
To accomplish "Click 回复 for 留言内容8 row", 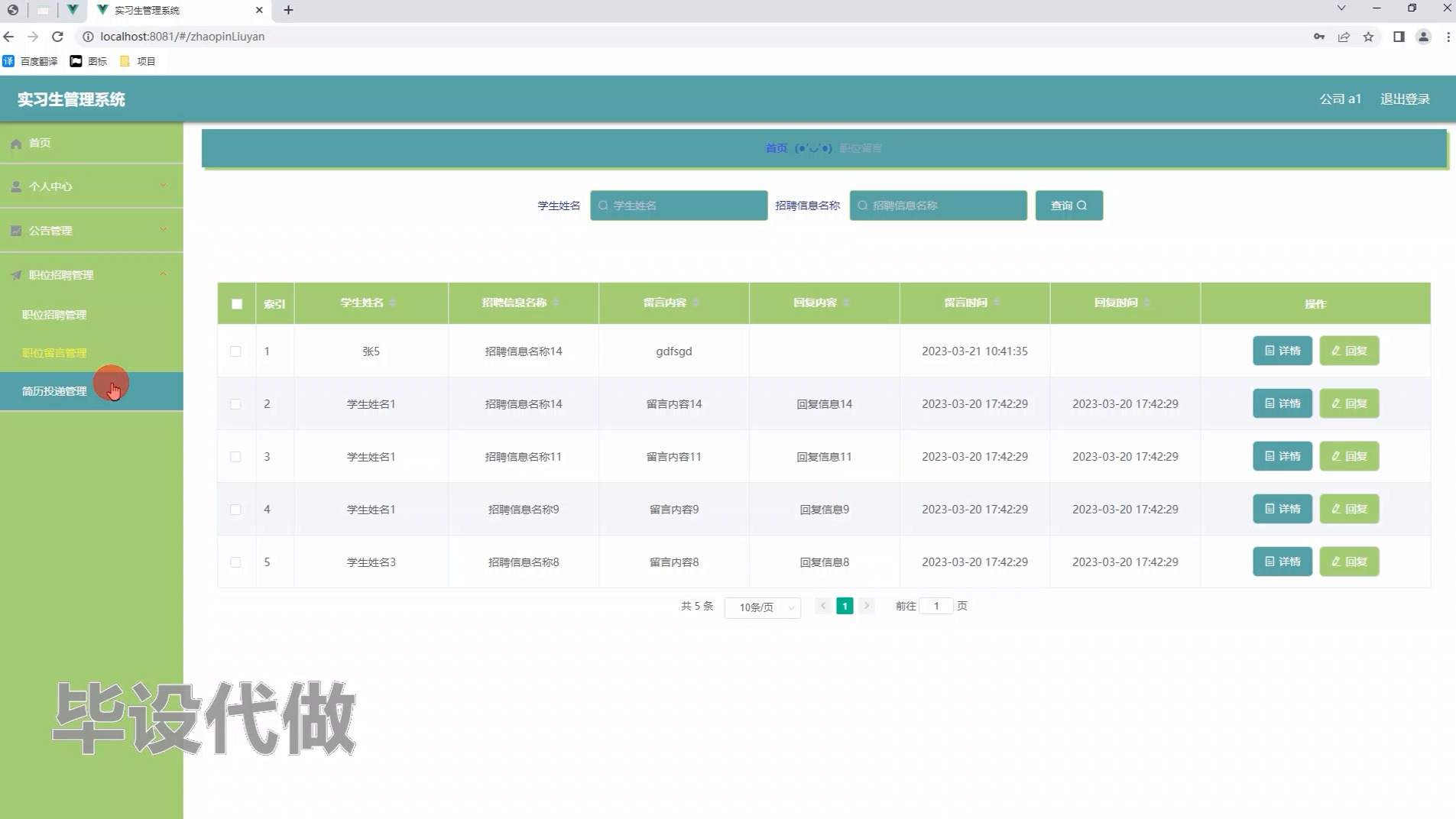I will click(1349, 562).
